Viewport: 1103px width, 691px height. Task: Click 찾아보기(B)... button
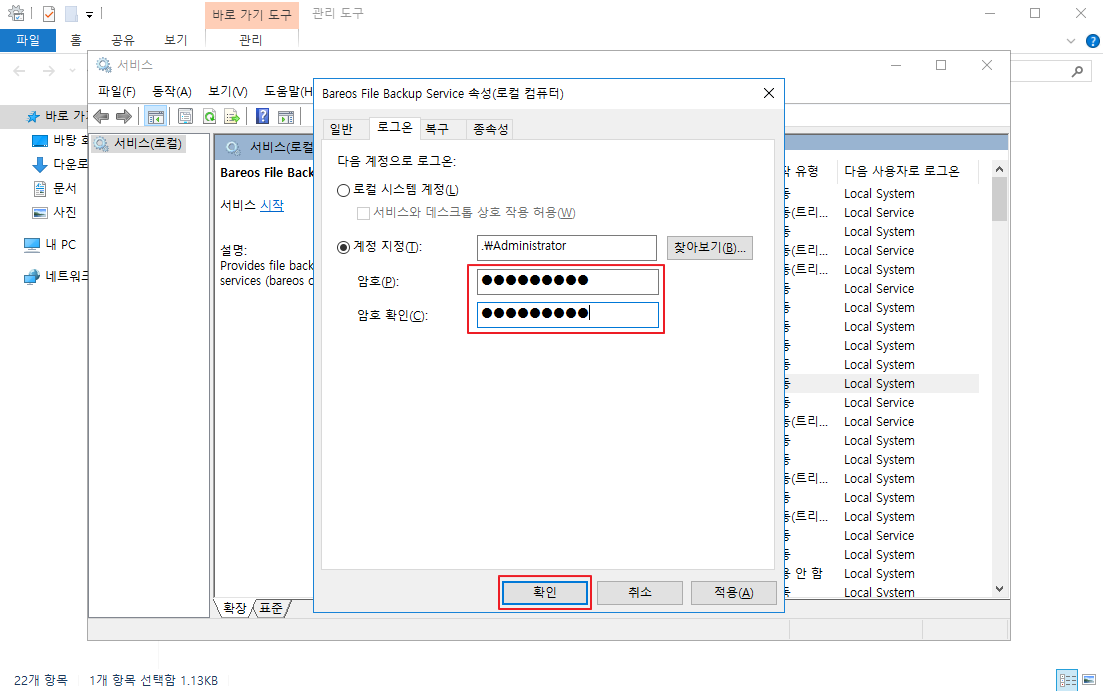pos(710,248)
